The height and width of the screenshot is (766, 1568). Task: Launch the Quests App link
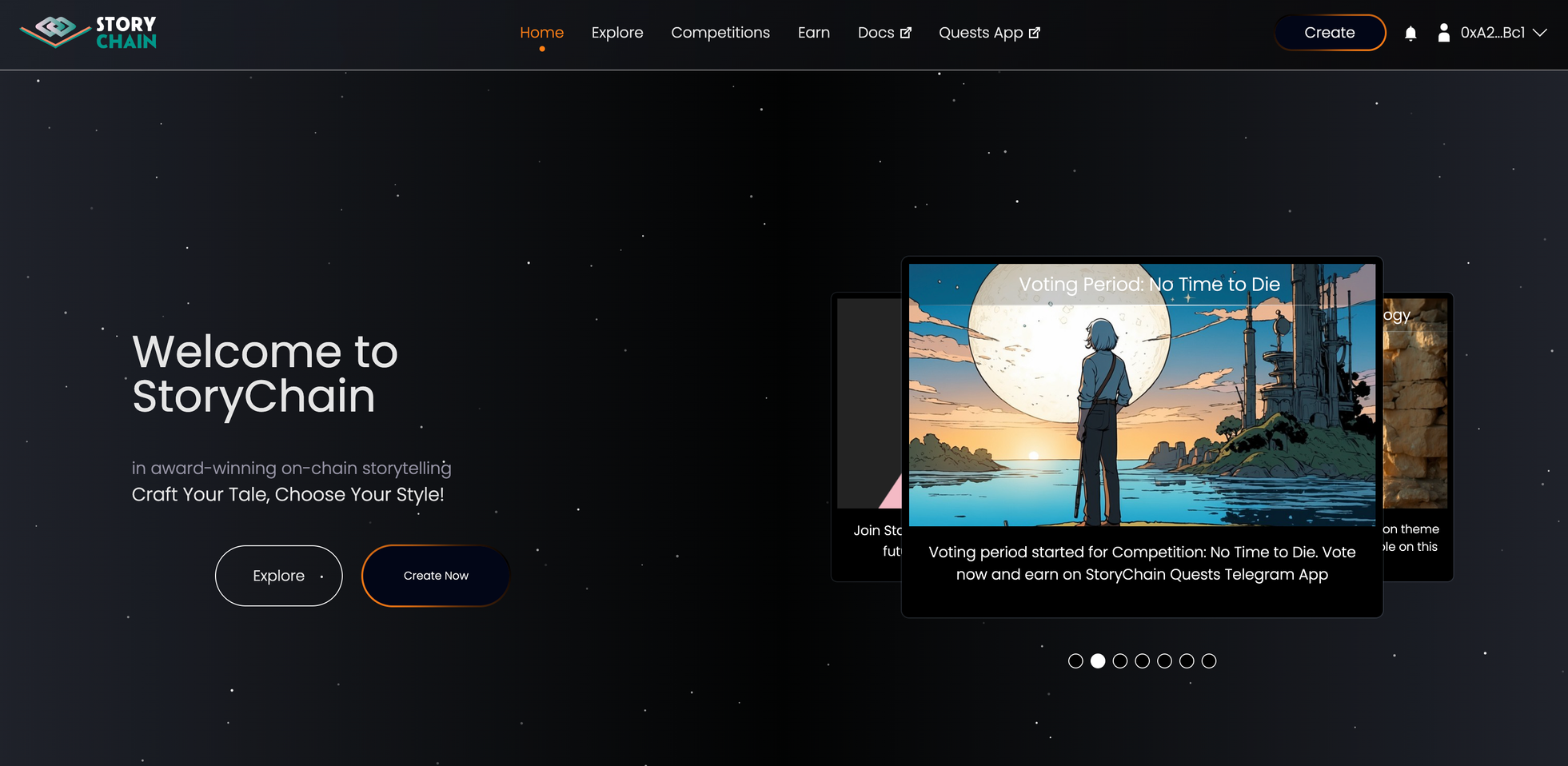click(989, 33)
